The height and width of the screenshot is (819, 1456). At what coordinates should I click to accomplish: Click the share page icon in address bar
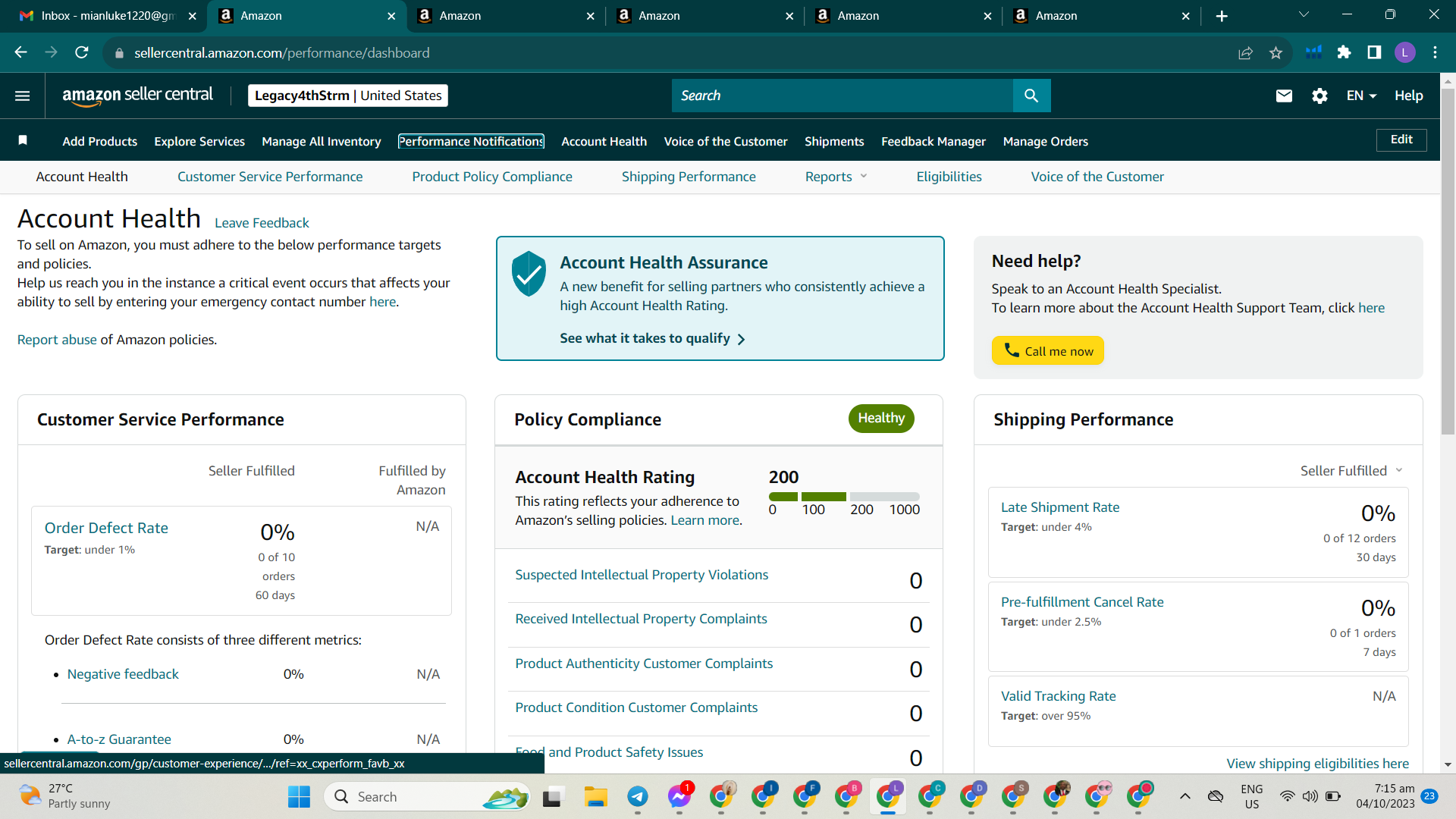pyautogui.click(x=1245, y=52)
